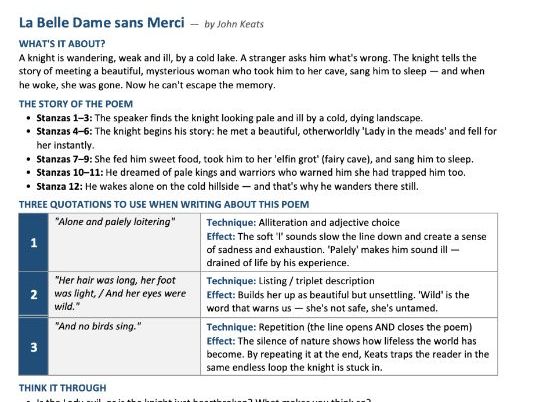Select the number 1 table cell
The image size is (536, 402).
(34, 242)
